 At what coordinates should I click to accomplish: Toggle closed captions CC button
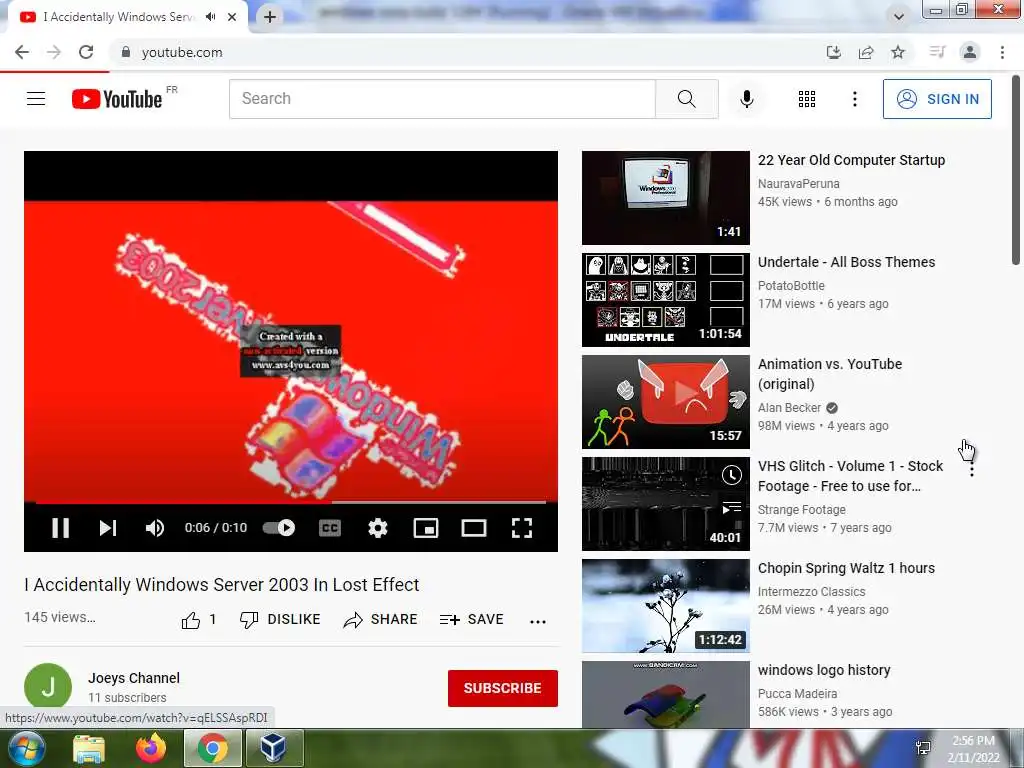point(330,528)
